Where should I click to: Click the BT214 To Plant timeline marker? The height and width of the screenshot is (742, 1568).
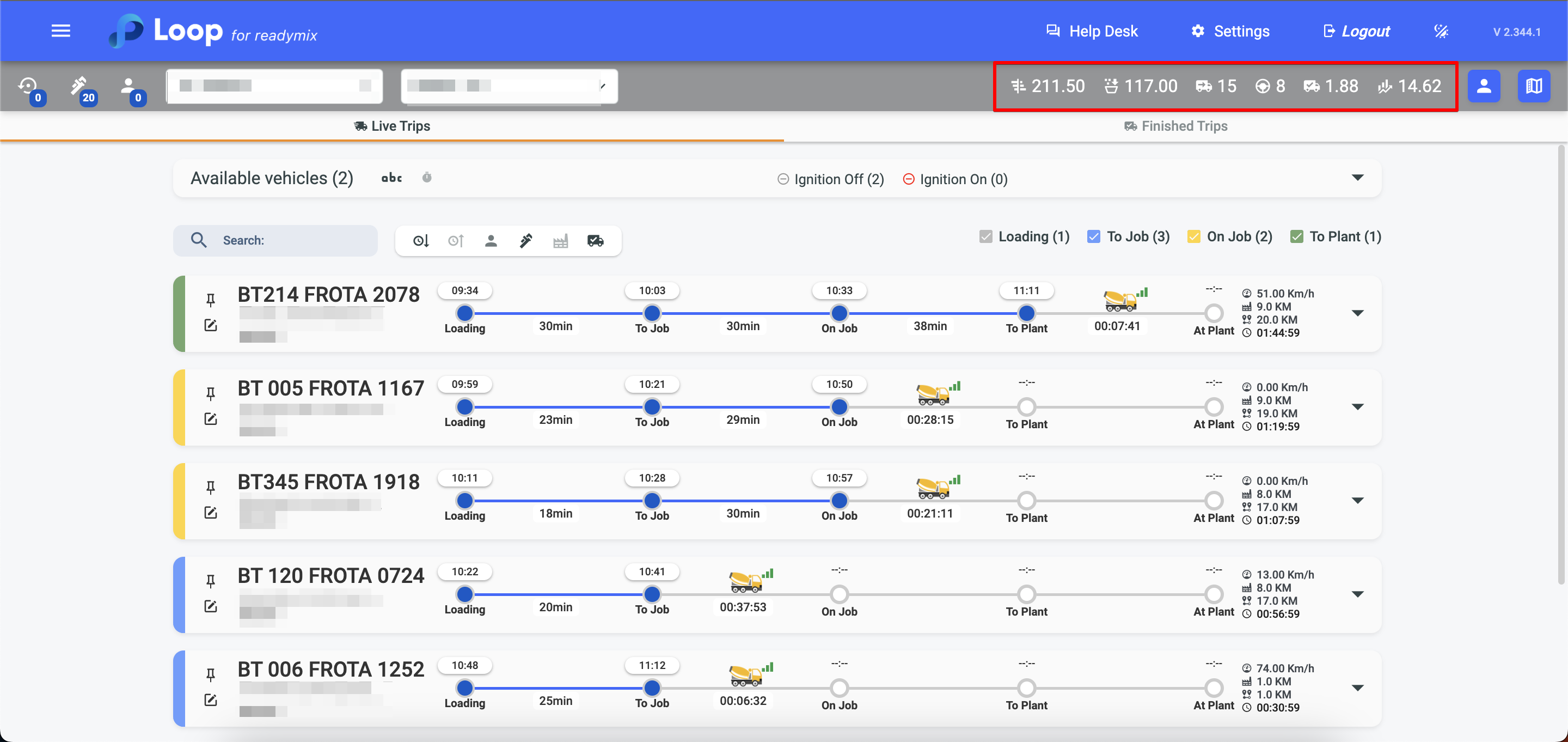(x=1026, y=313)
